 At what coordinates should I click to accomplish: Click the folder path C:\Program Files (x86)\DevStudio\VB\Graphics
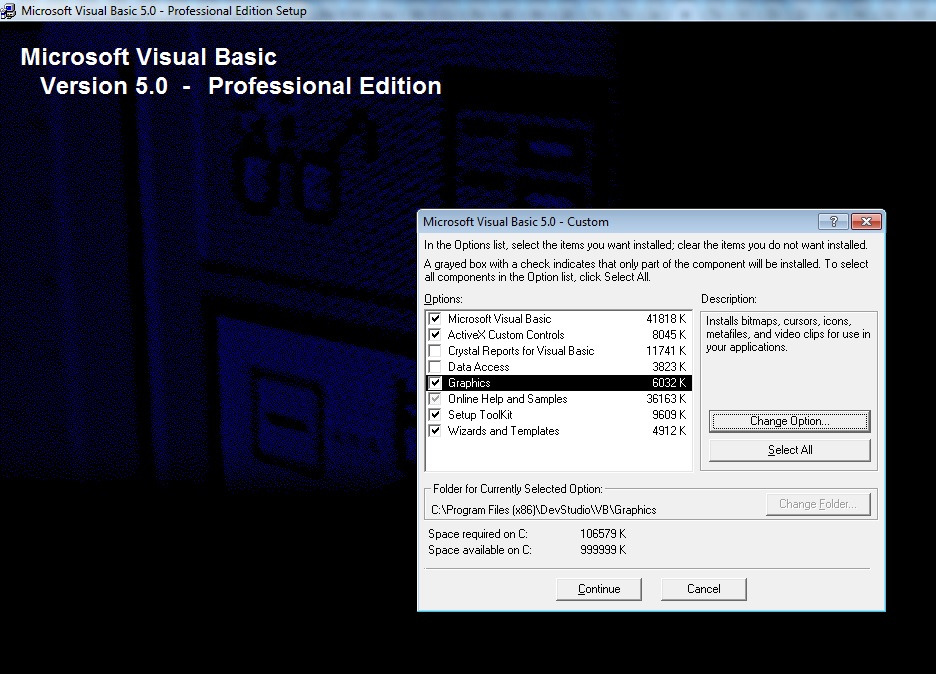click(544, 510)
